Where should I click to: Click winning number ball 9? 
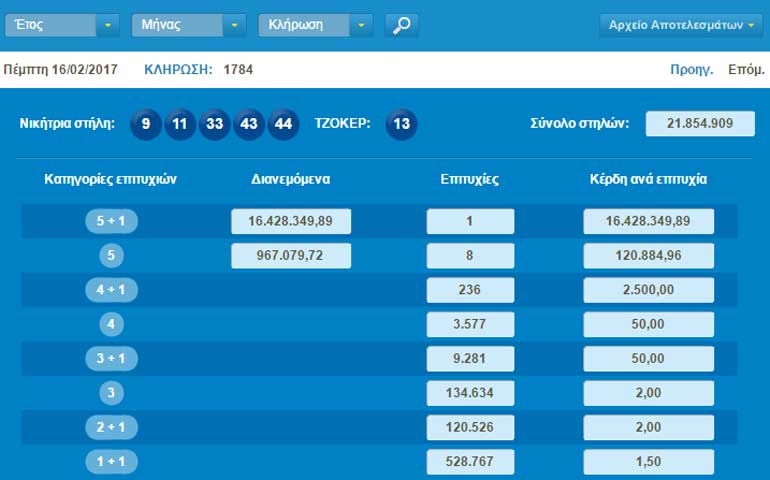146,124
